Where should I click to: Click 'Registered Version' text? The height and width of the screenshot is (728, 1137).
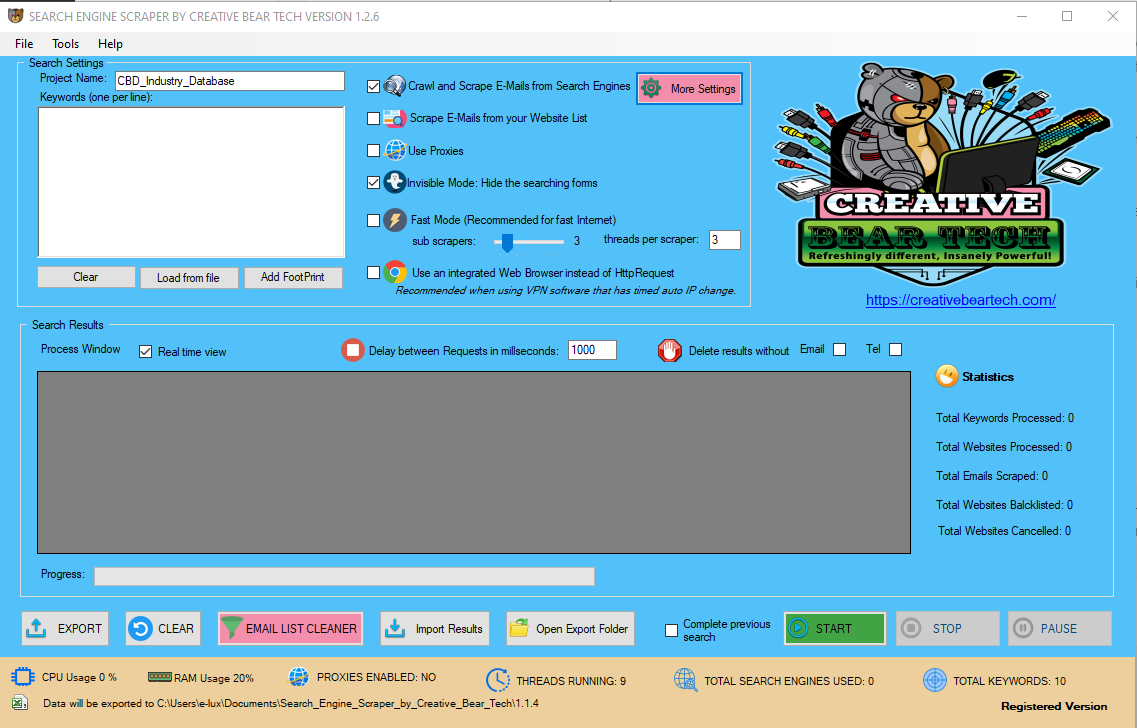pyautogui.click(x=1054, y=706)
